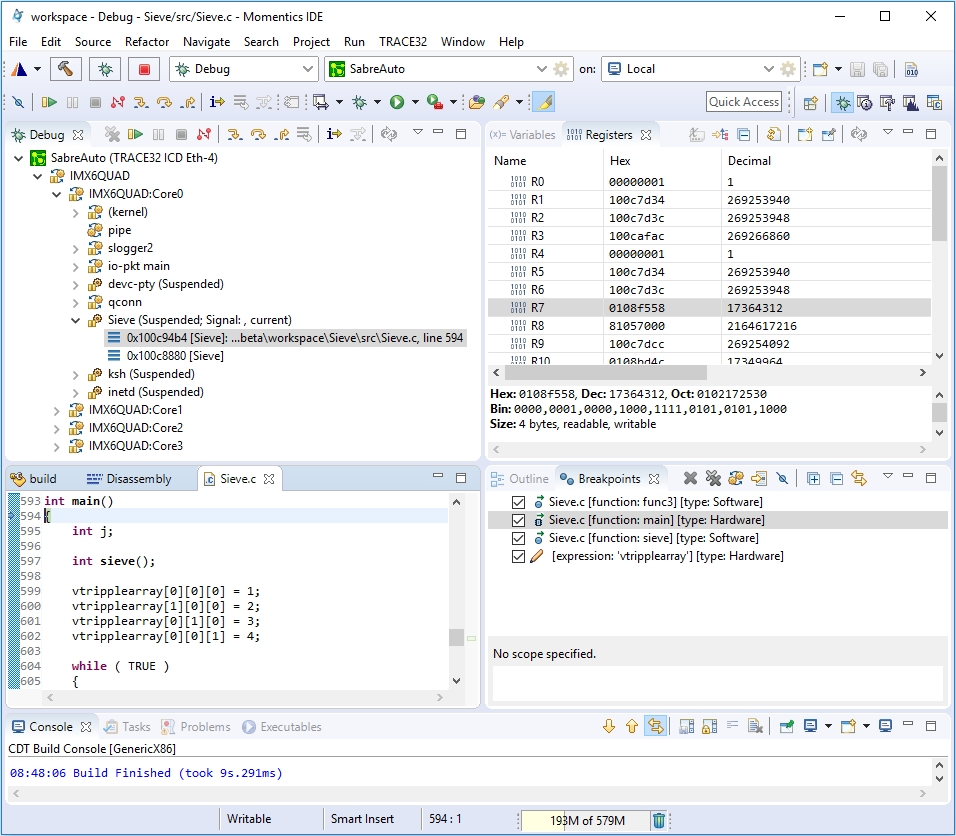Viewport: 956px width, 836px height.
Task: Uncheck the func3 function breakpoint
Action: click(518, 502)
